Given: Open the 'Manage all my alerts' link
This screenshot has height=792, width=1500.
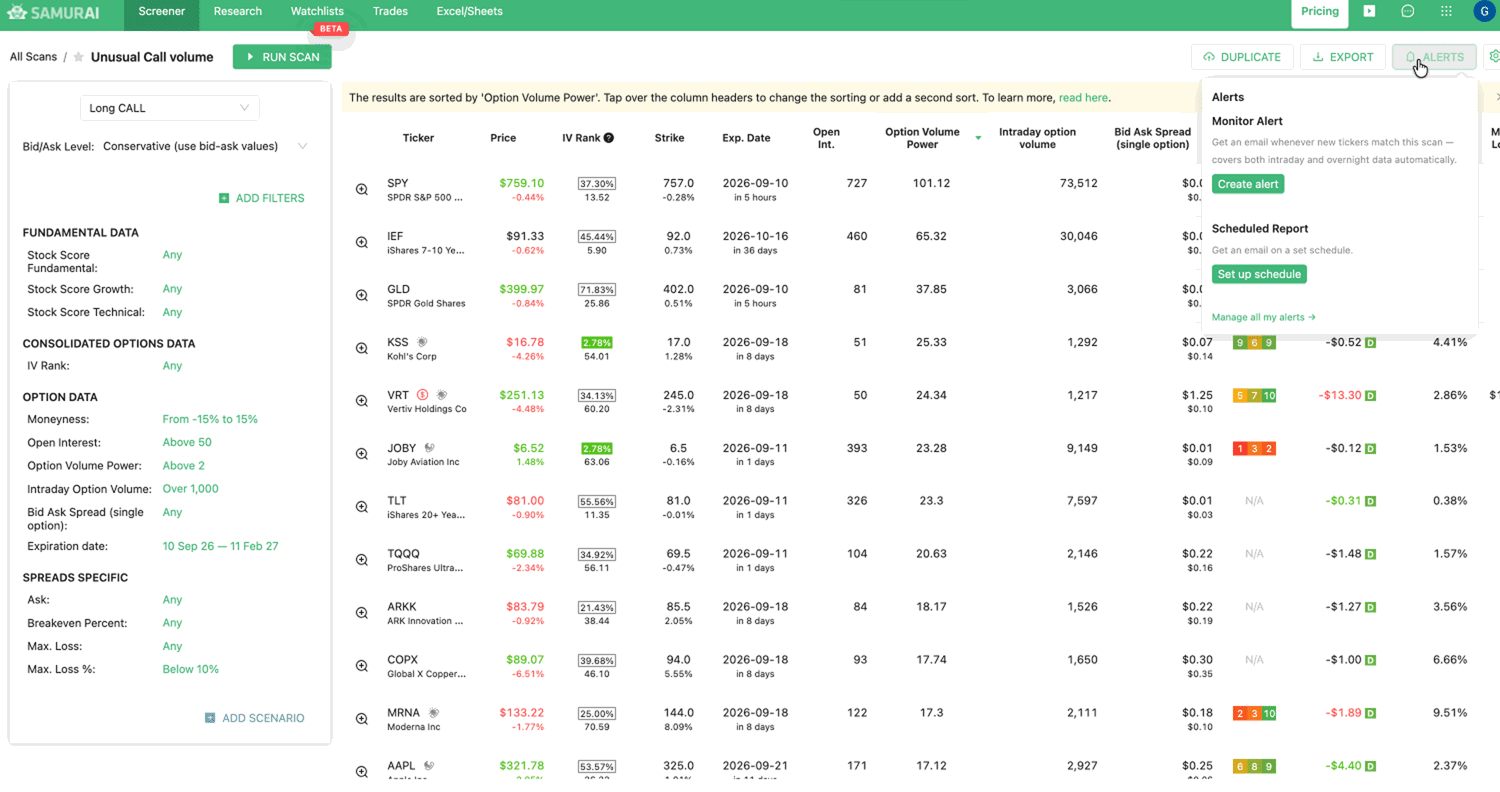Looking at the screenshot, I should (x=1264, y=317).
